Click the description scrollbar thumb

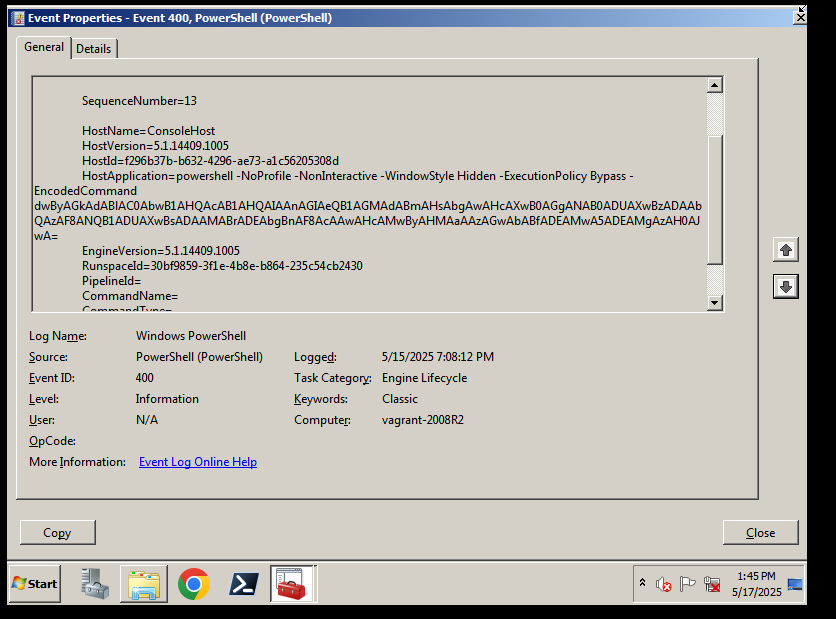click(x=714, y=199)
